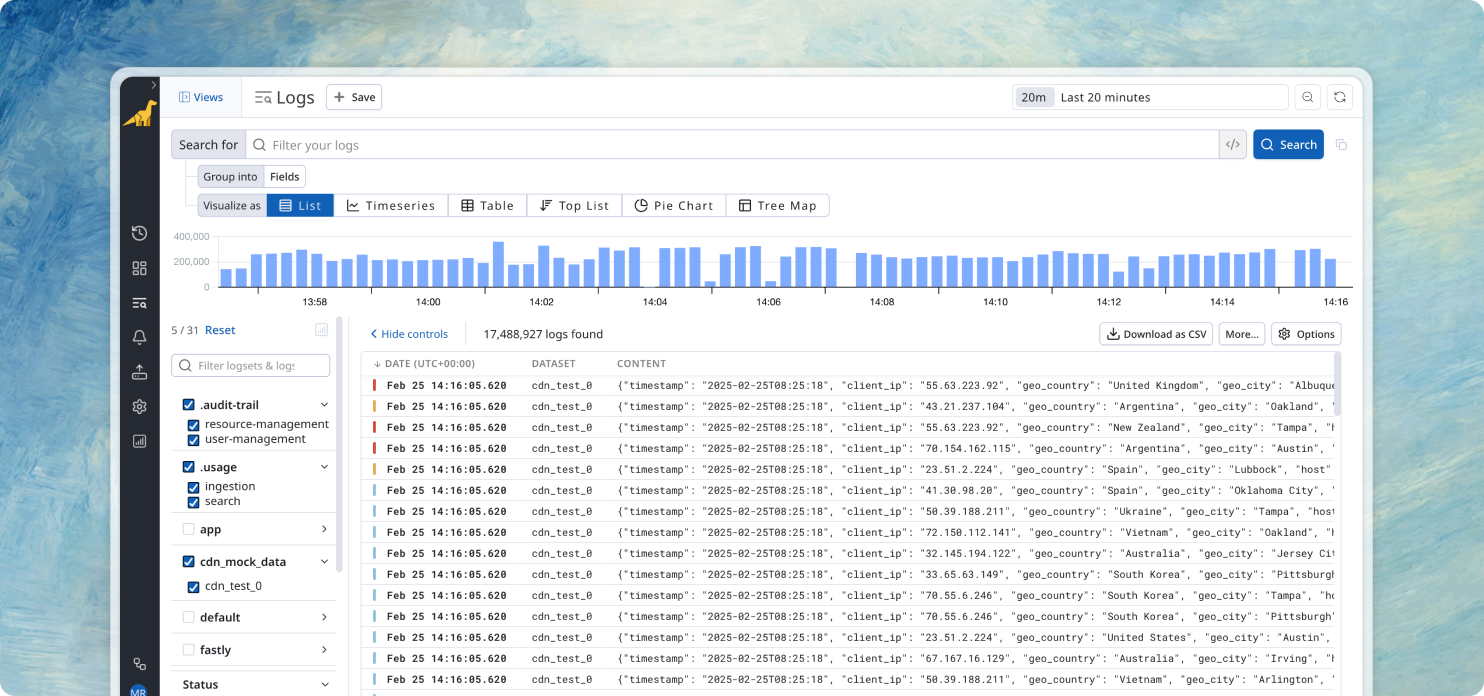Click the Logs search icon in sidebar
The width and height of the screenshot is (1484, 696).
tap(139, 303)
